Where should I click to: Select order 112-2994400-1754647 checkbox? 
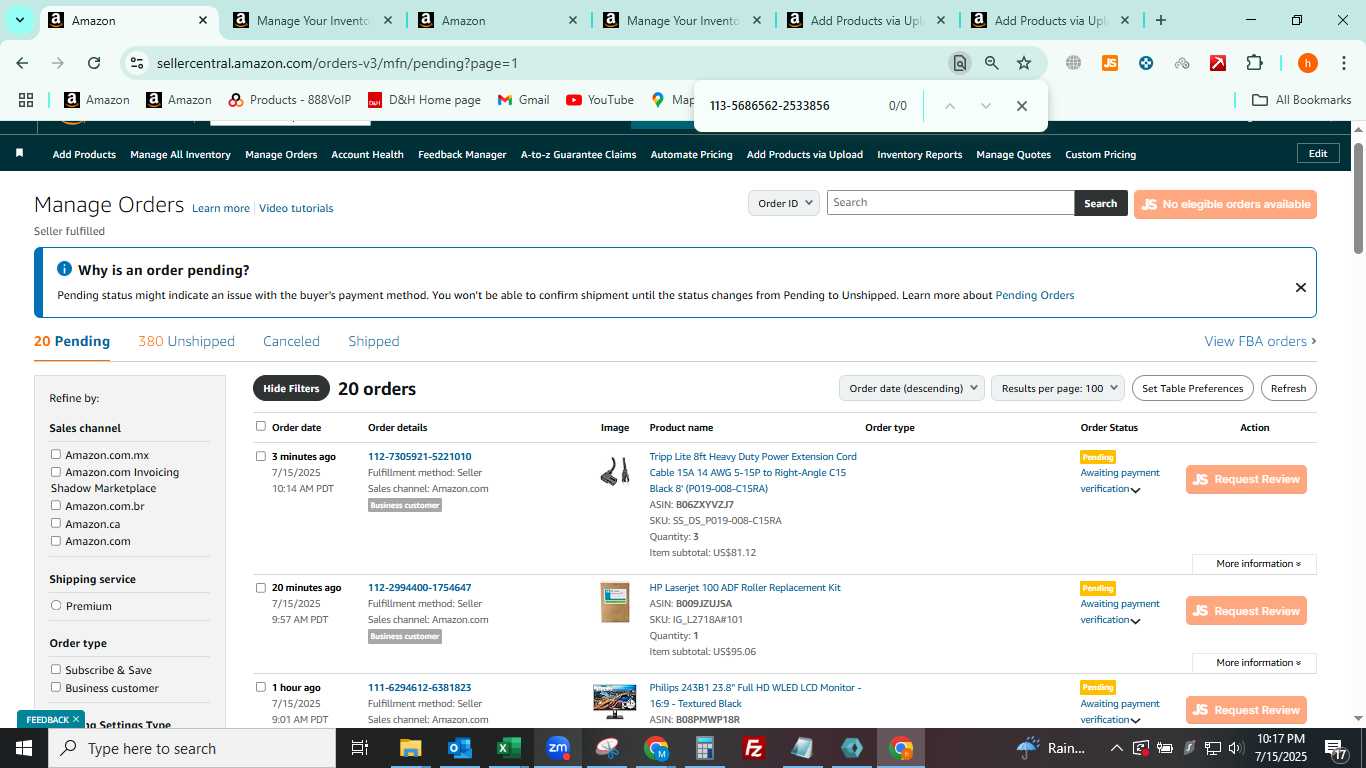pos(261,588)
